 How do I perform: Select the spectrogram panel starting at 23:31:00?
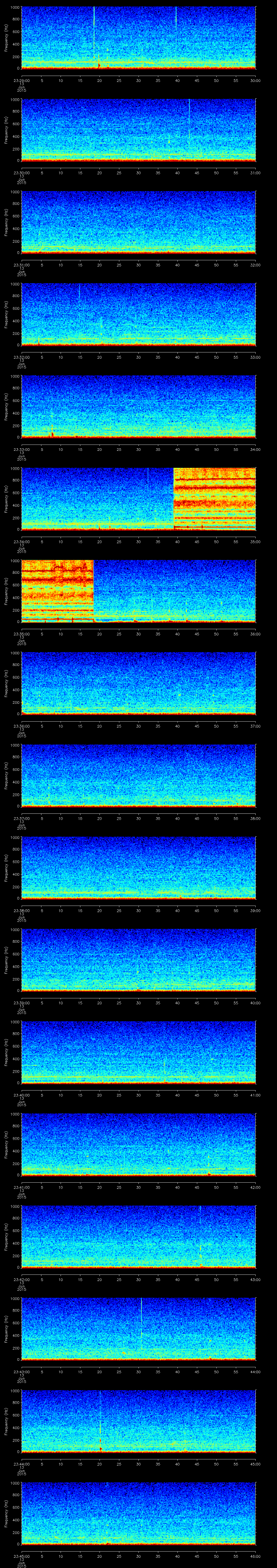138,222
